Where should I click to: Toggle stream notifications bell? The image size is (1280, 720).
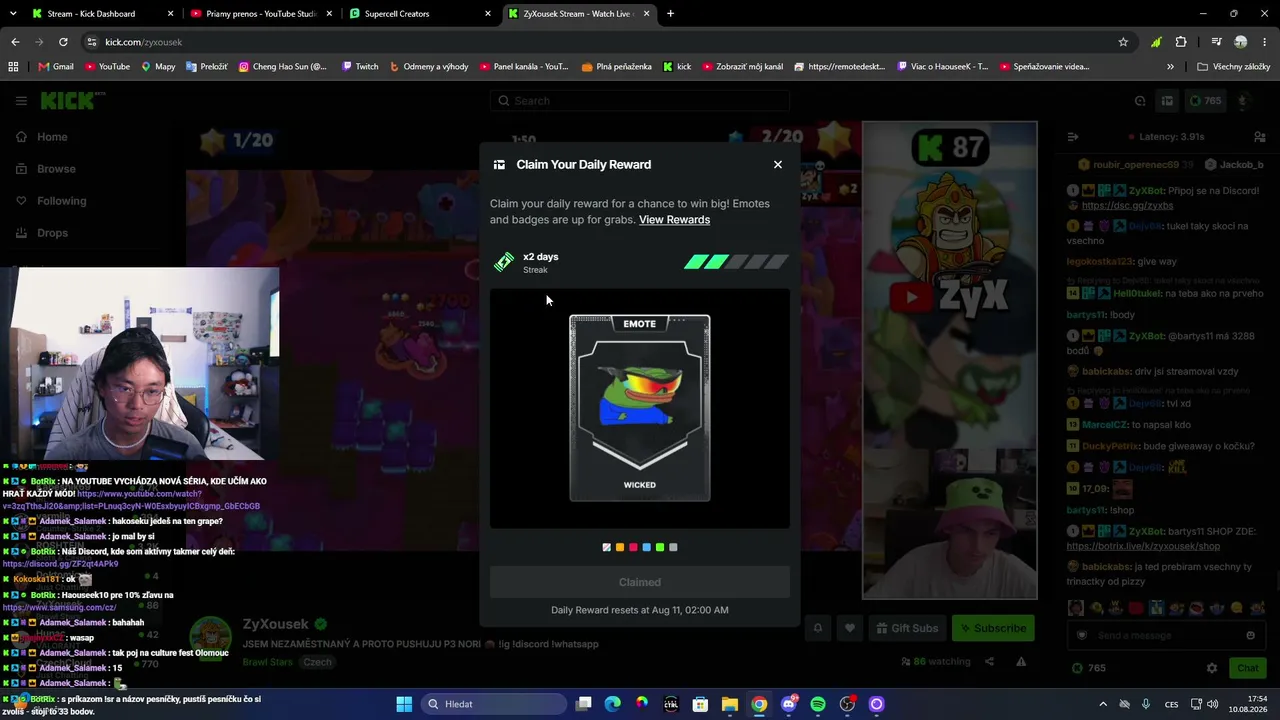818,628
